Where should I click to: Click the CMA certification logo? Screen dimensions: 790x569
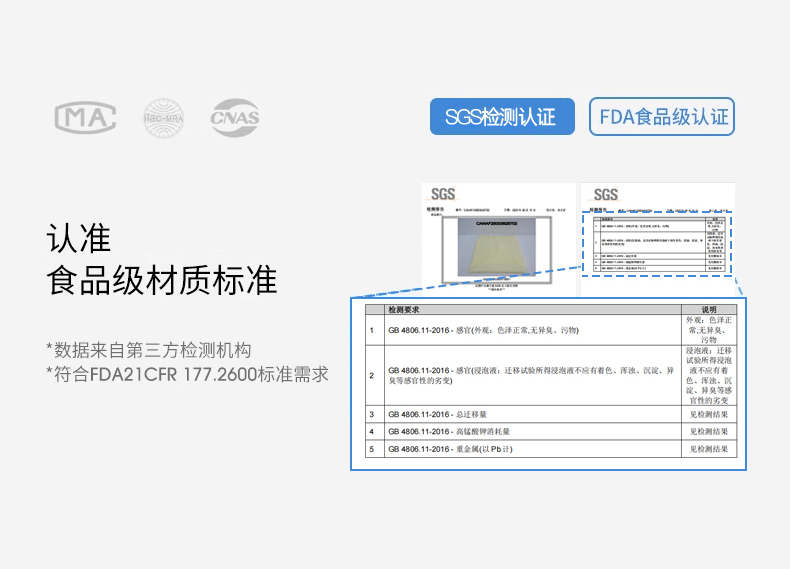click(84, 118)
